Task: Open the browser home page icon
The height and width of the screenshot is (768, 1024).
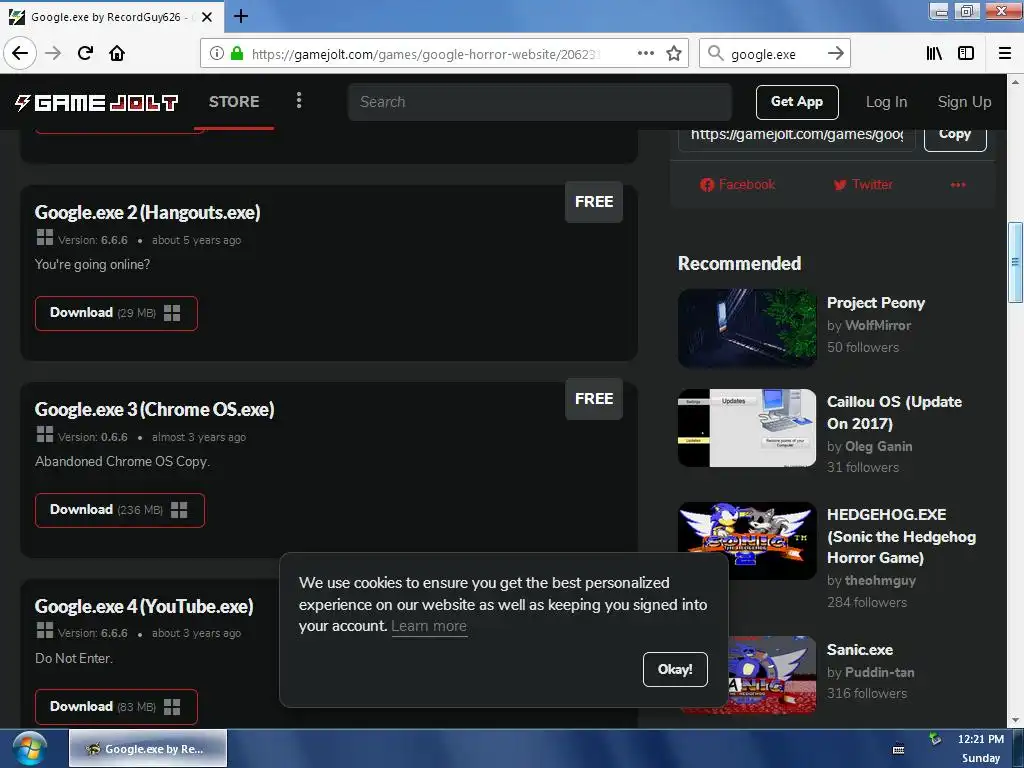Action: [x=117, y=53]
